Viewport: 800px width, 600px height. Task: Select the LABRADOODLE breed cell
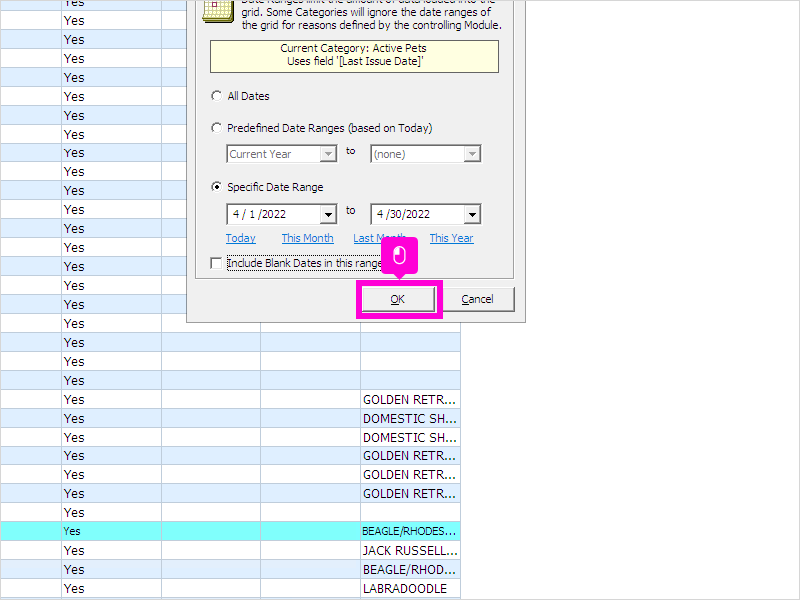(x=410, y=588)
